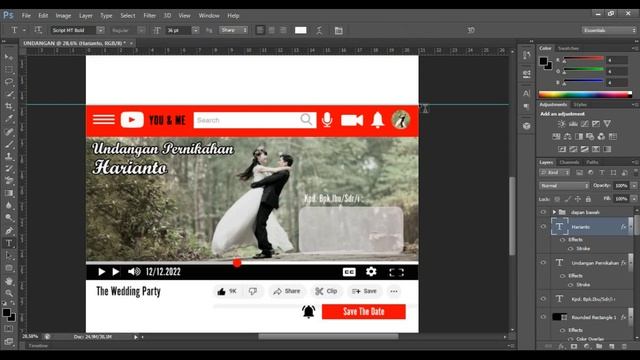
Task: Select the Crop tool
Action: click(x=9, y=106)
